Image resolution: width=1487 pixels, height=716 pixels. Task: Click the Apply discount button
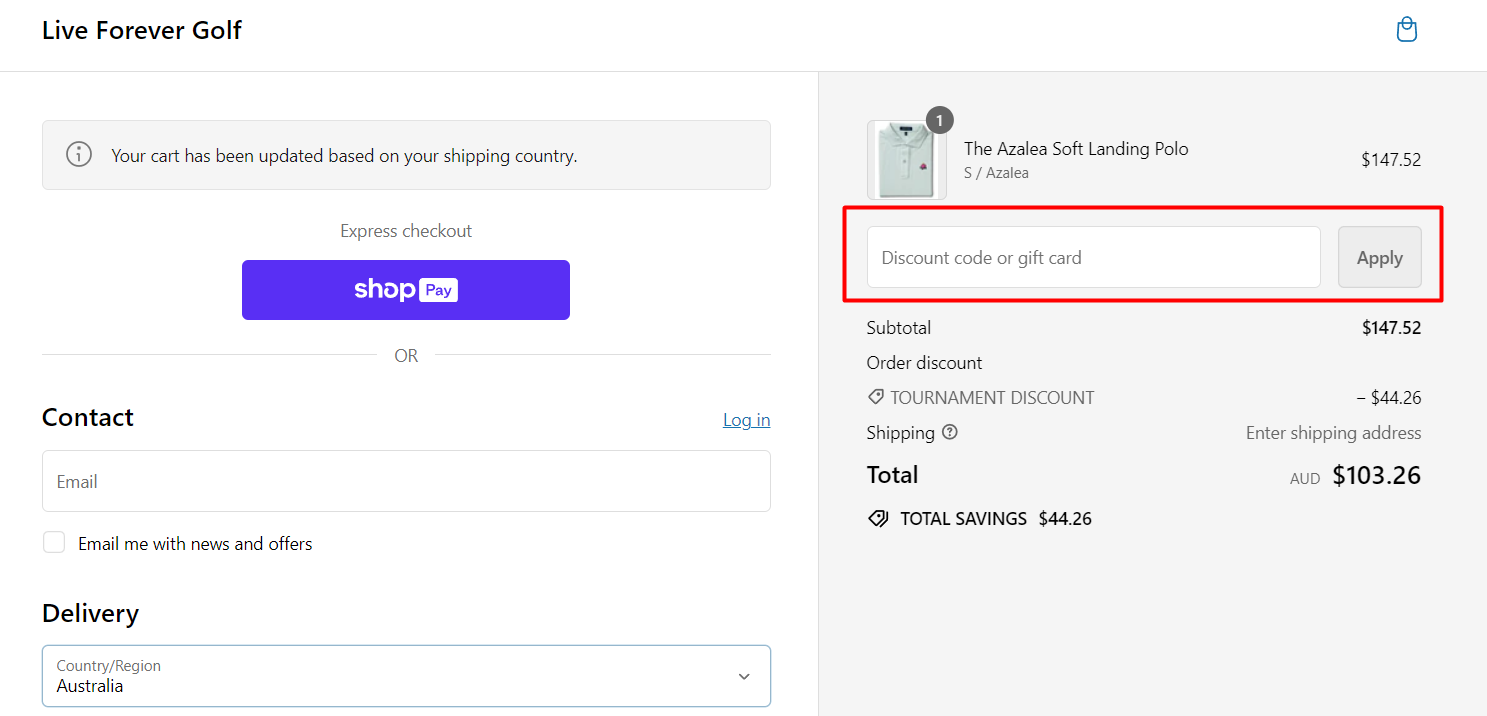1380,257
